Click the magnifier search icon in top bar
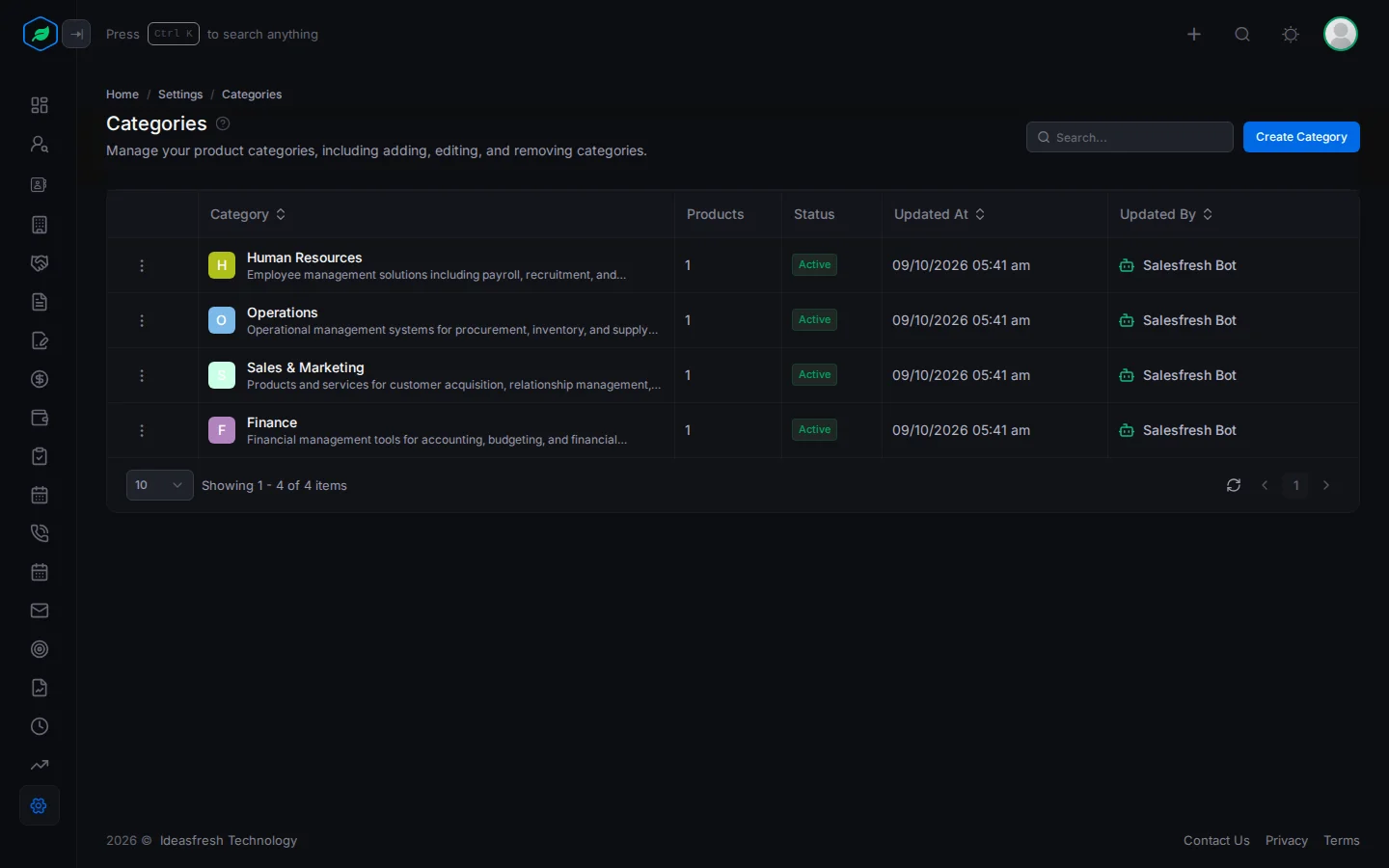Image resolution: width=1389 pixels, height=868 pixels. coord(1242,34)
